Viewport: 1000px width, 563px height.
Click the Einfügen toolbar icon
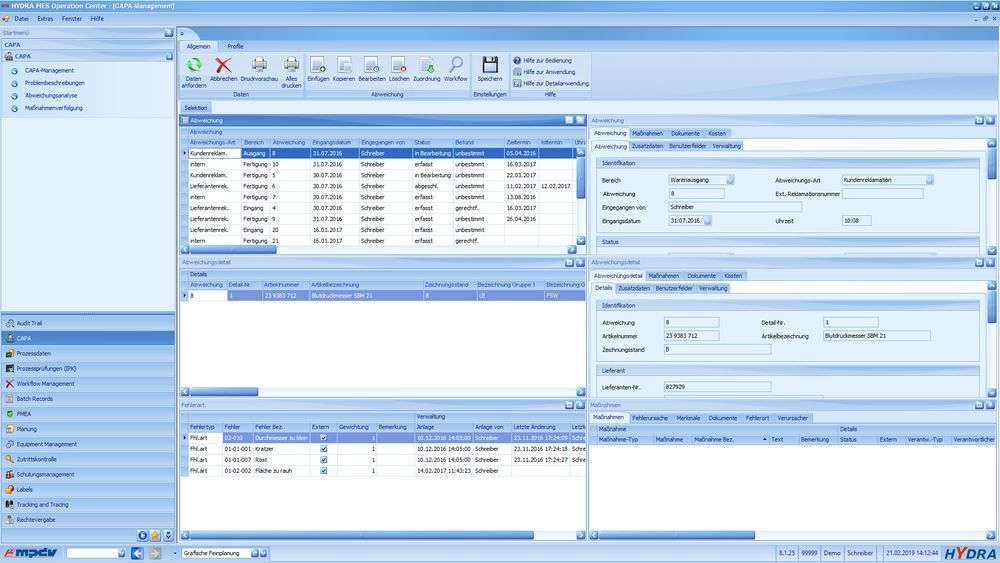click(318, 64)
